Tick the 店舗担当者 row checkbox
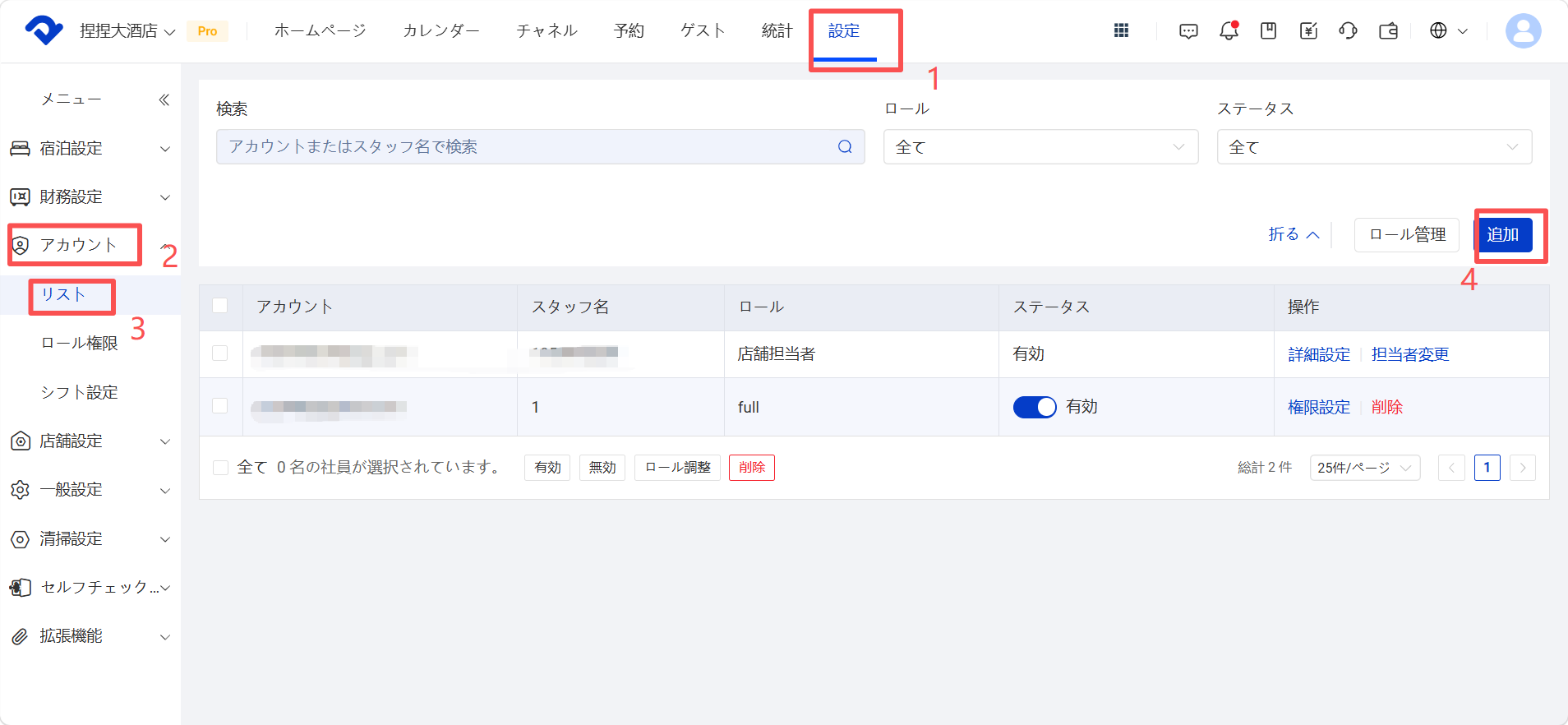 pyautogui.click(x=219, y=353)
